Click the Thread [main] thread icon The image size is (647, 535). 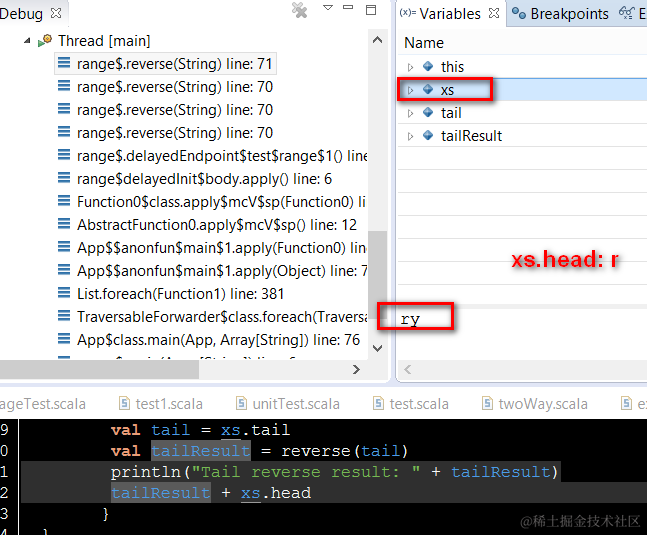click(x=45, y=40)
